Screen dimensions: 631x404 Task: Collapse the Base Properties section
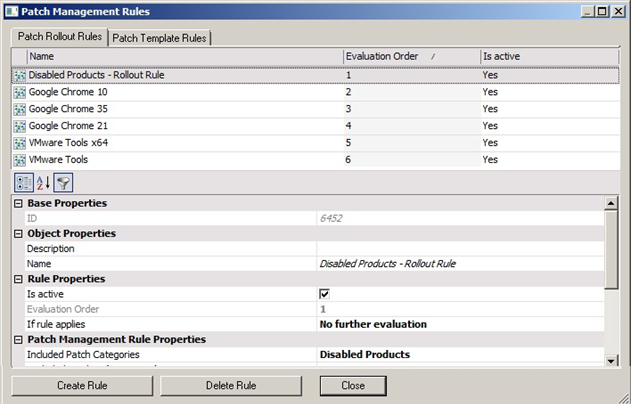coord(18,204)
